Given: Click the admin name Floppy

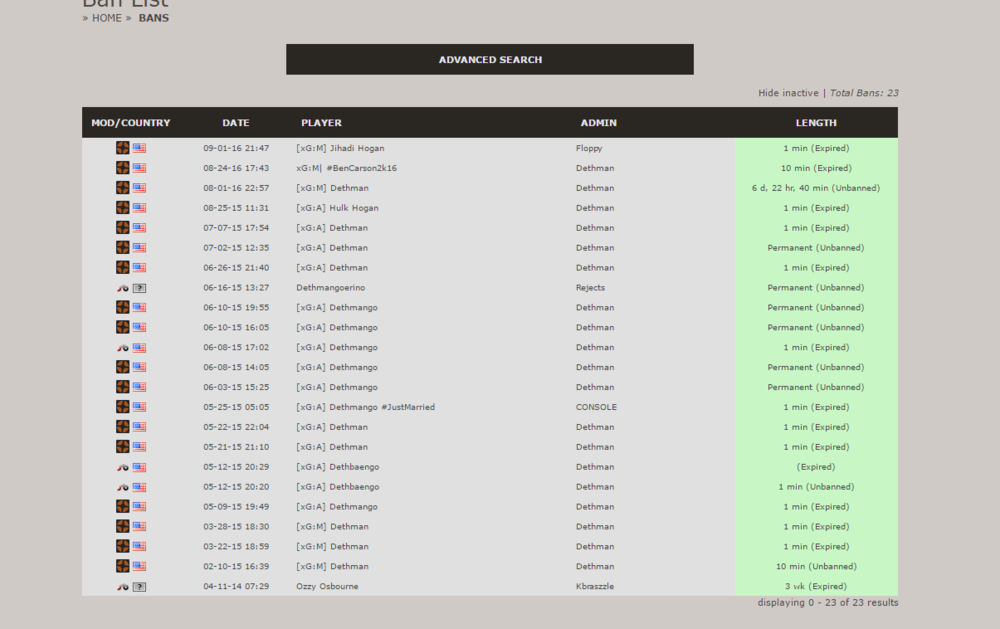Looking at the screenshot, I should tap(589, 148).
